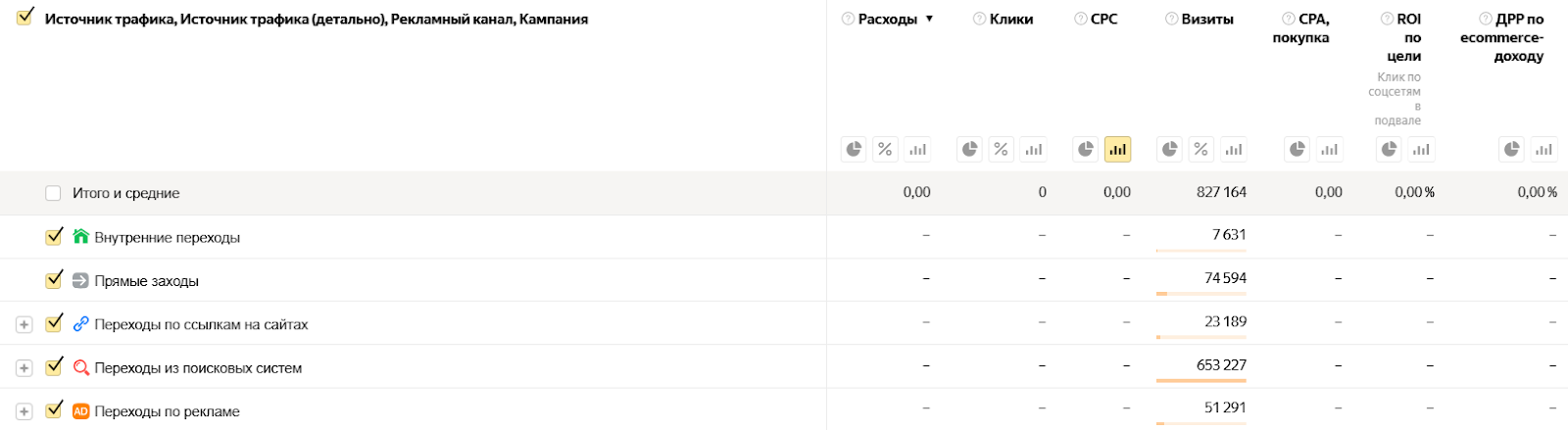
Task: Select pie chart view under ДРР column
Action: coord(1512,149)
